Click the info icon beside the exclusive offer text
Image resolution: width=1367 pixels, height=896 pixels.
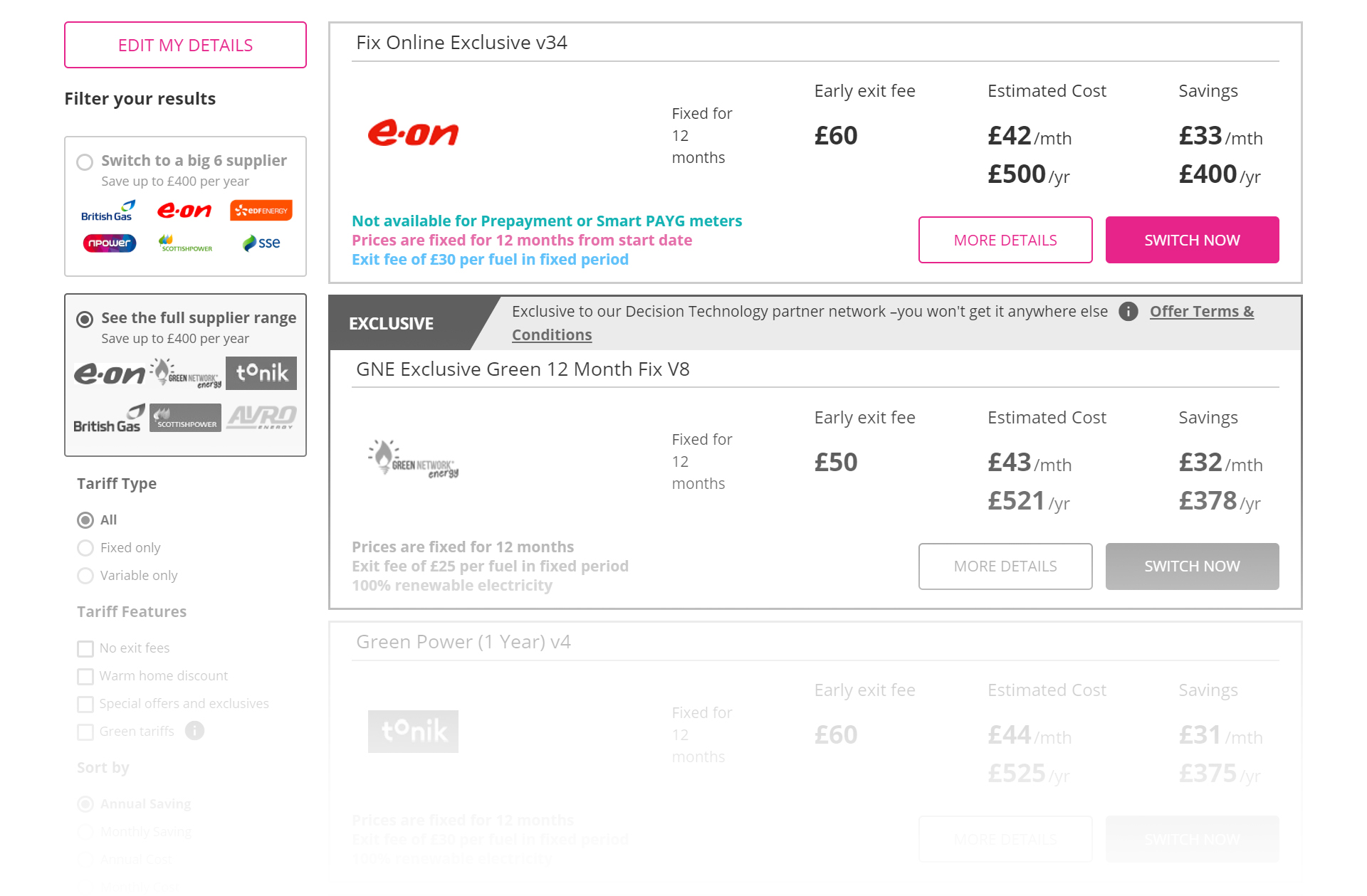click(x=1128, y=312)
